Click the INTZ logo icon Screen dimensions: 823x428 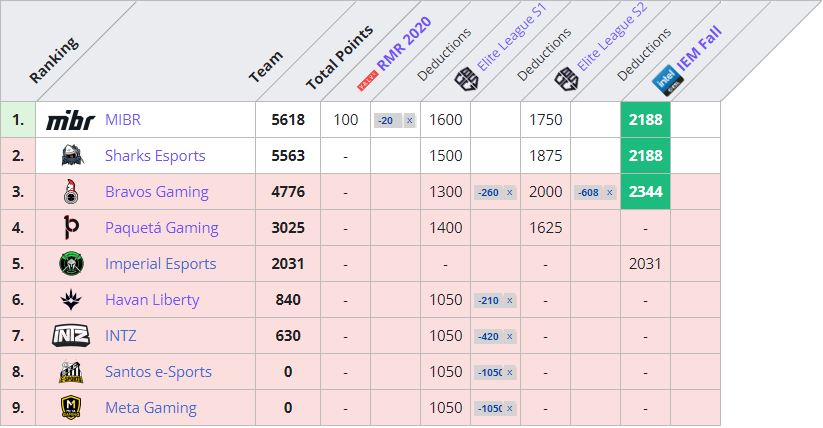click(71, 336)
